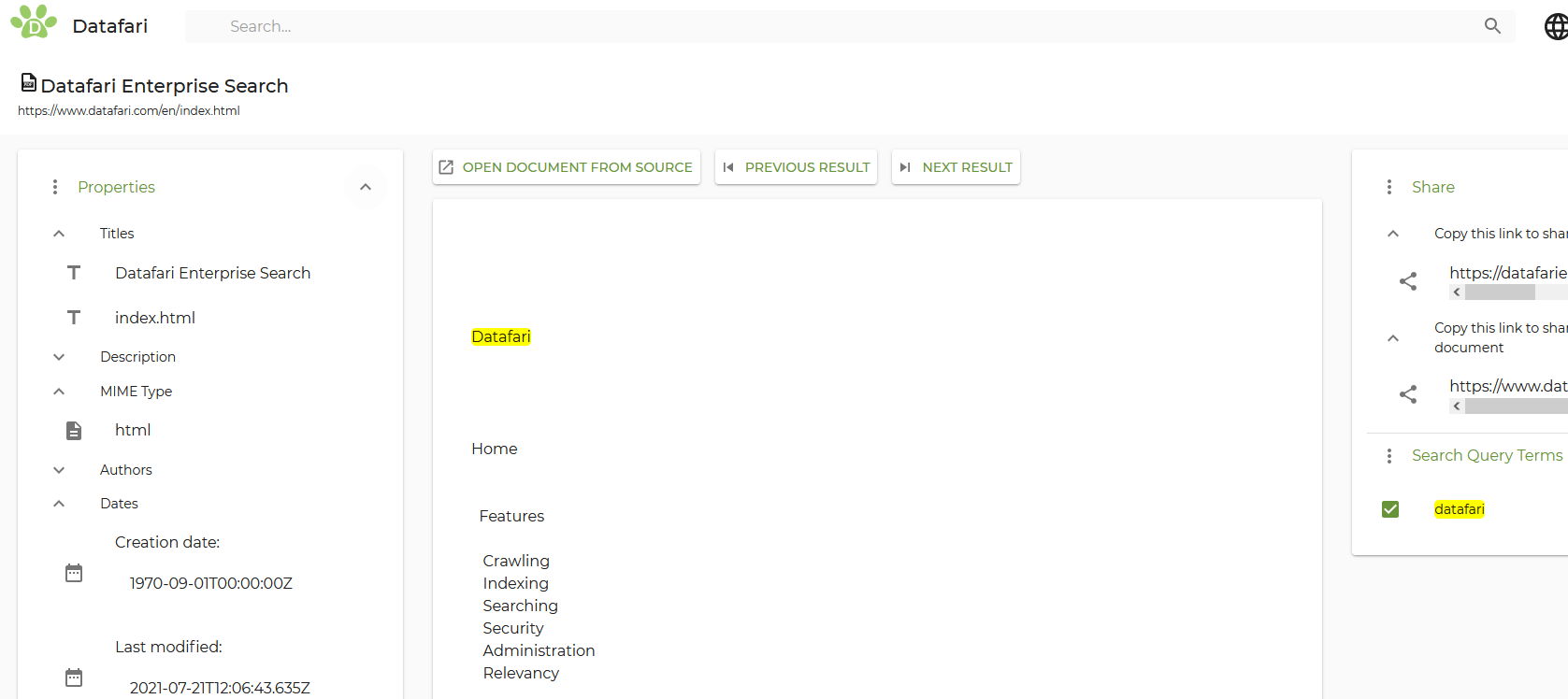Click Datafari Enterprise Search title in Properties
The width and height of the screenshot is (1568, 699).
(x=213, y=273)
